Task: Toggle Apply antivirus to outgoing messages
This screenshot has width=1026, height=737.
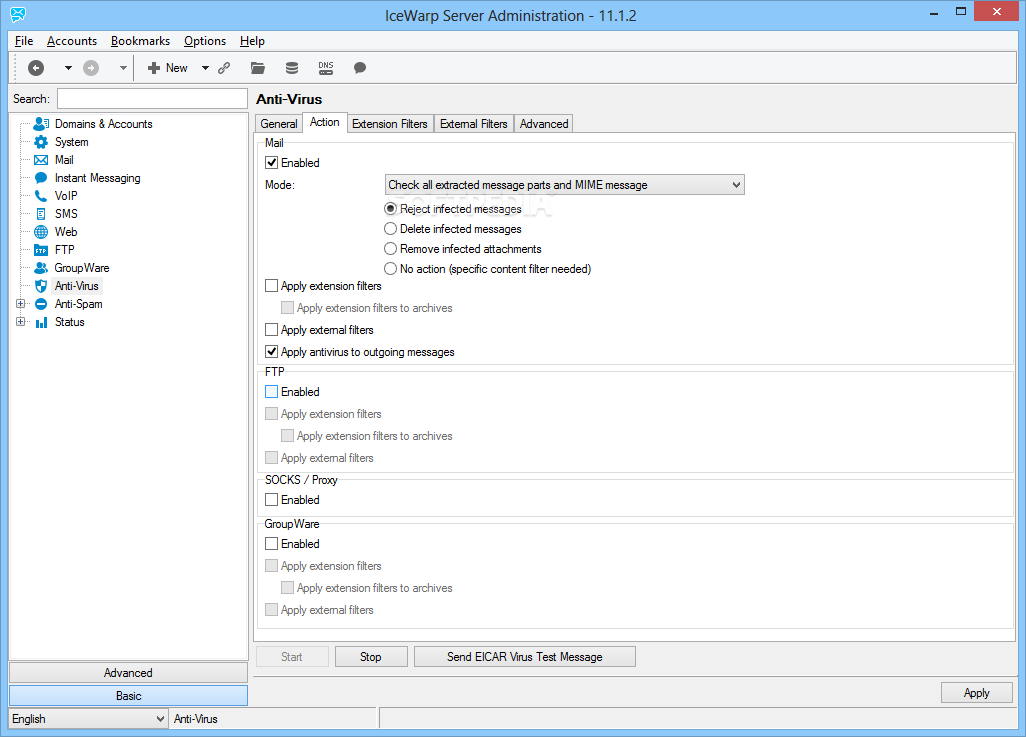Action: point(272,352)
